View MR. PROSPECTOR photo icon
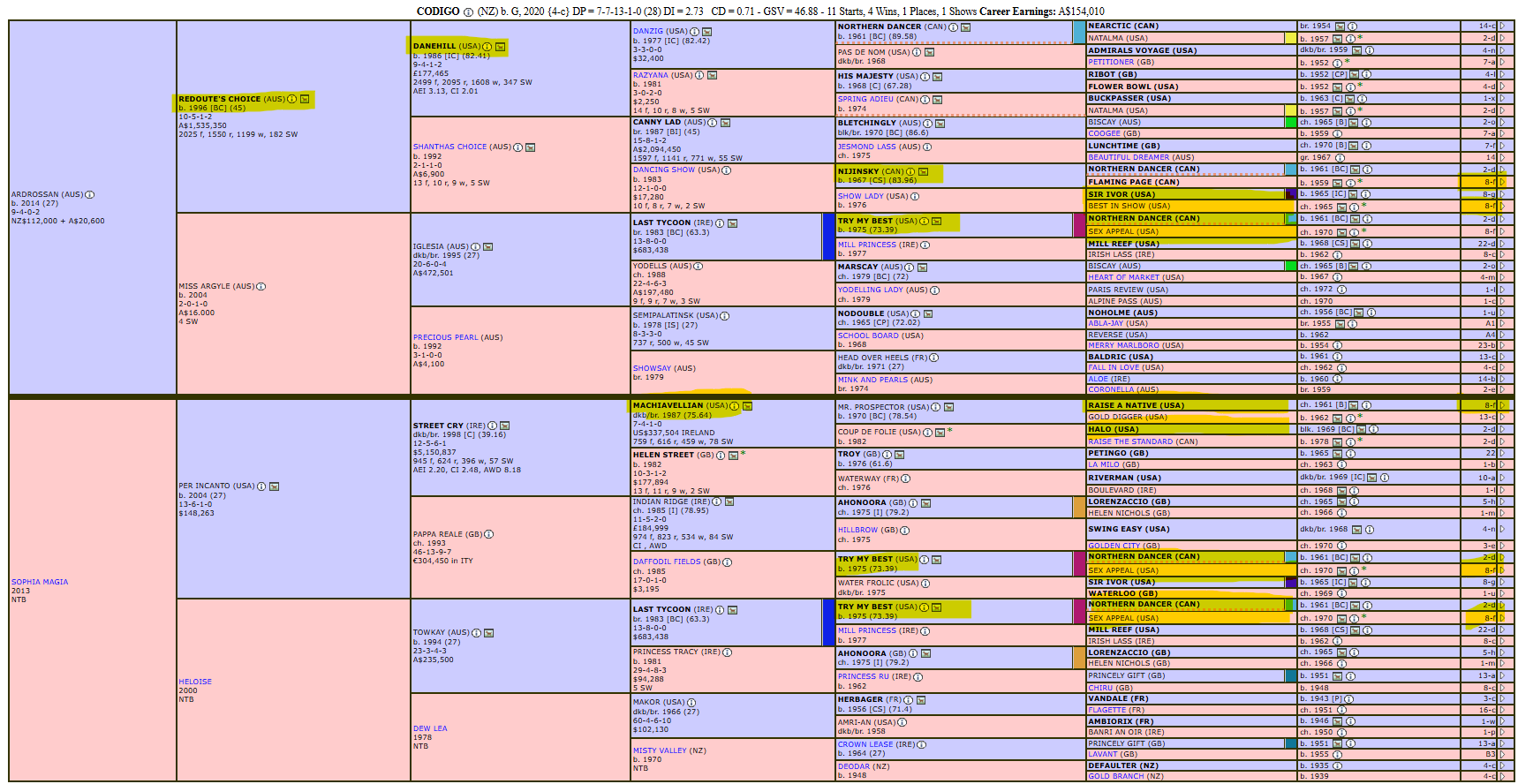The width and height of the screenshot is (1518, 784). click(948, 407)
